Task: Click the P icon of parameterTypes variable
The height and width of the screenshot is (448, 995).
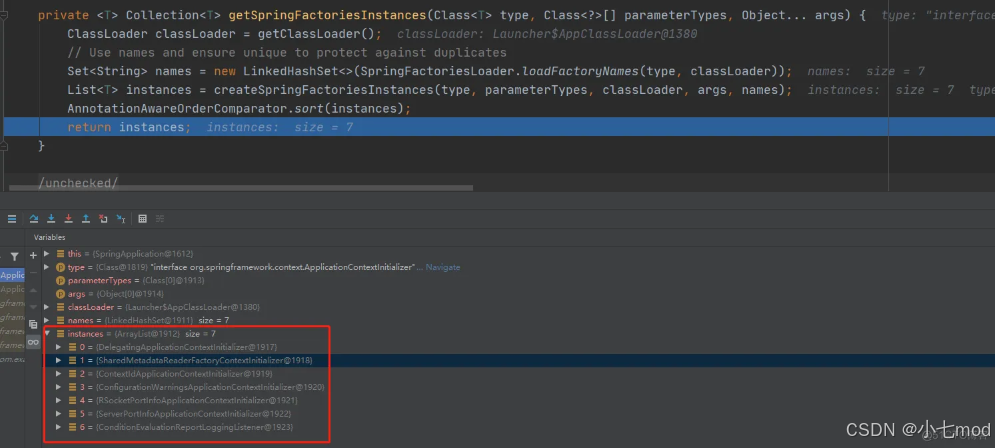Action: point(60,280)
